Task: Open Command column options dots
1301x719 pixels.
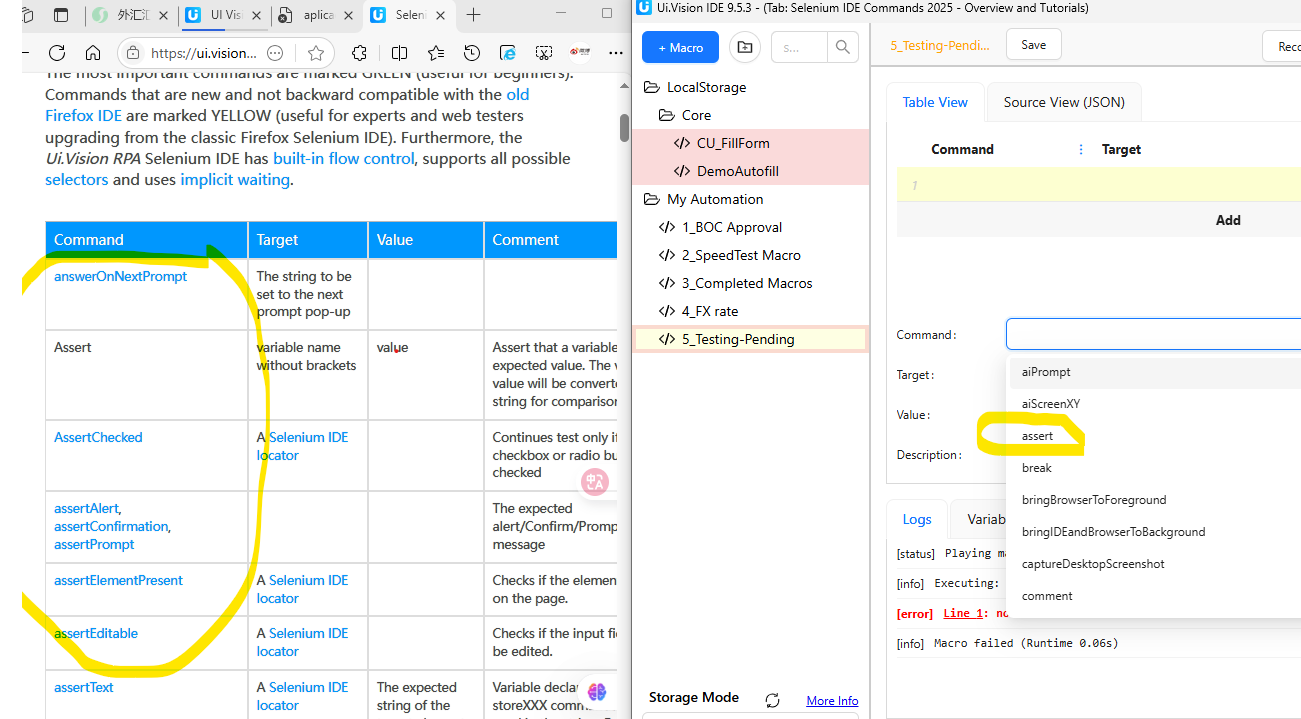Action: [x=1081, y=149]
